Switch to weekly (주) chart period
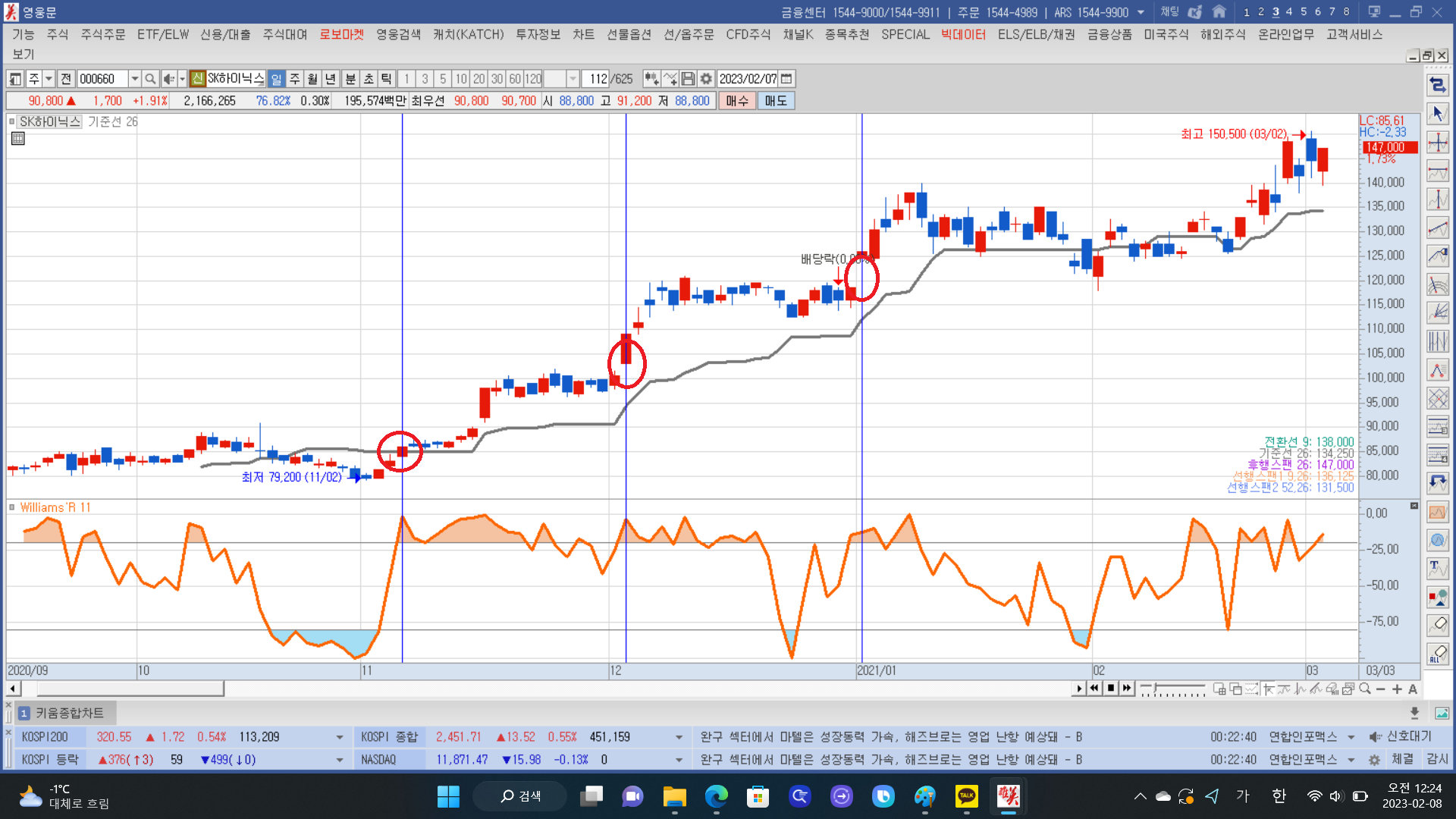This screenshot has width=1456, height=819. (x=294, y=79)
